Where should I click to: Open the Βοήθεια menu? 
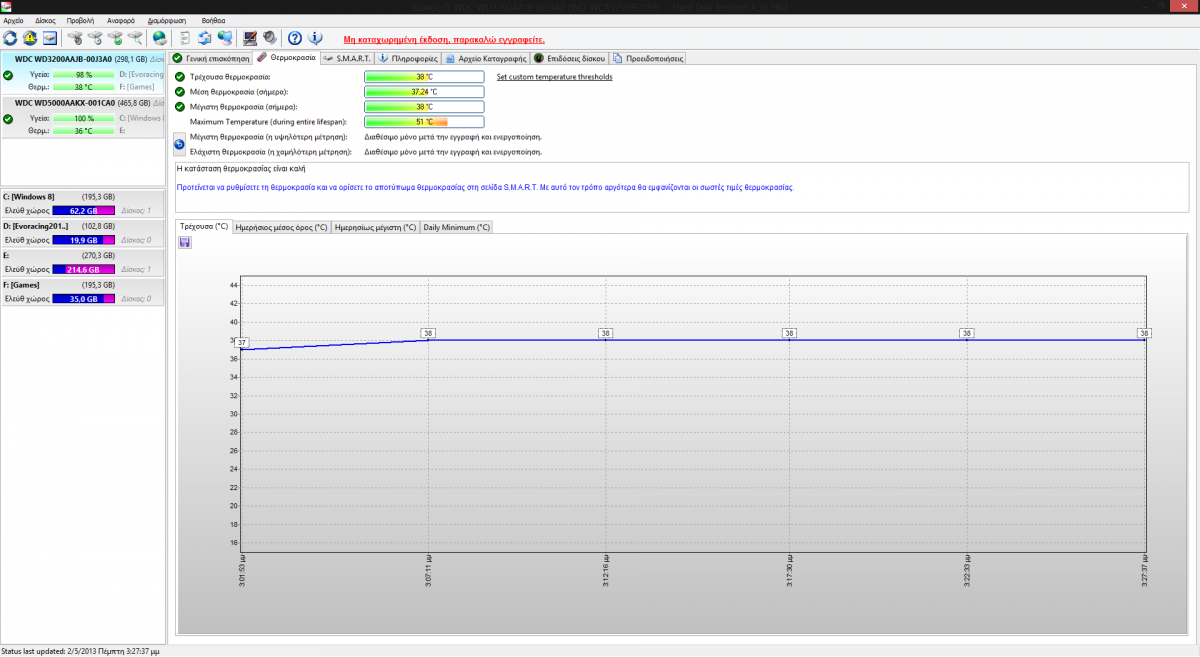pos(213,20)
